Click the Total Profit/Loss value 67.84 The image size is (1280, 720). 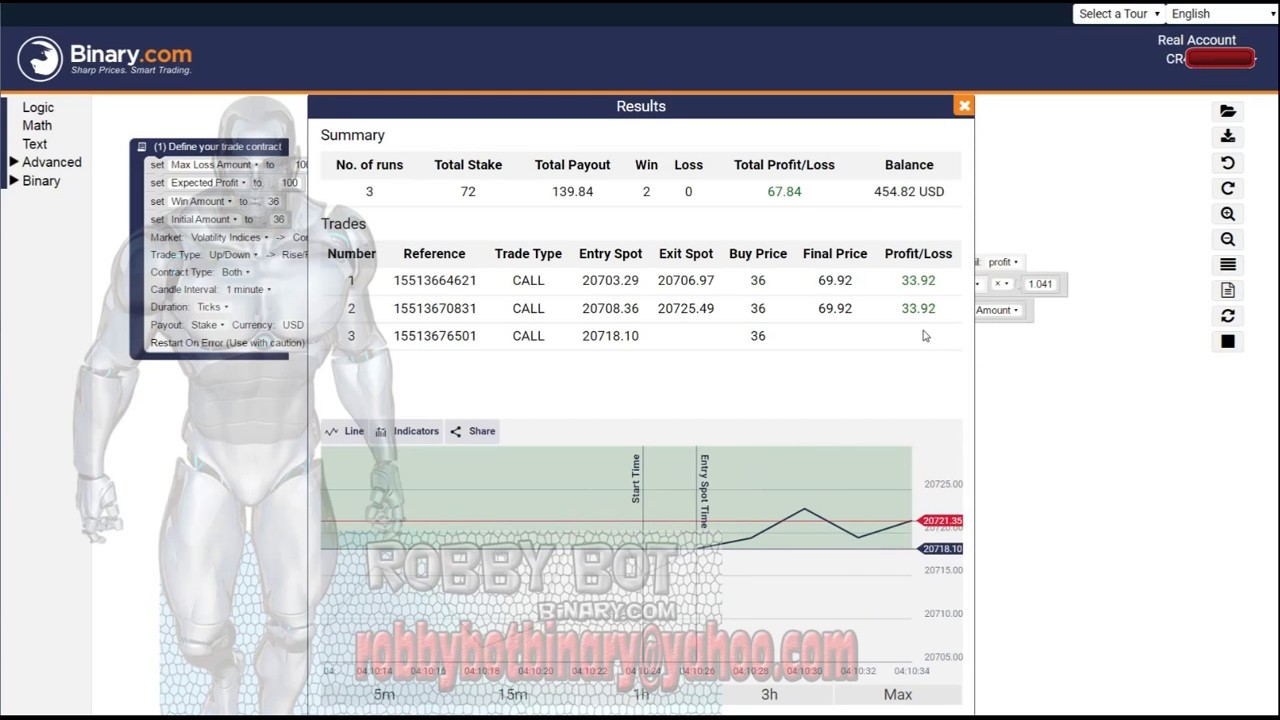point(784,191)
